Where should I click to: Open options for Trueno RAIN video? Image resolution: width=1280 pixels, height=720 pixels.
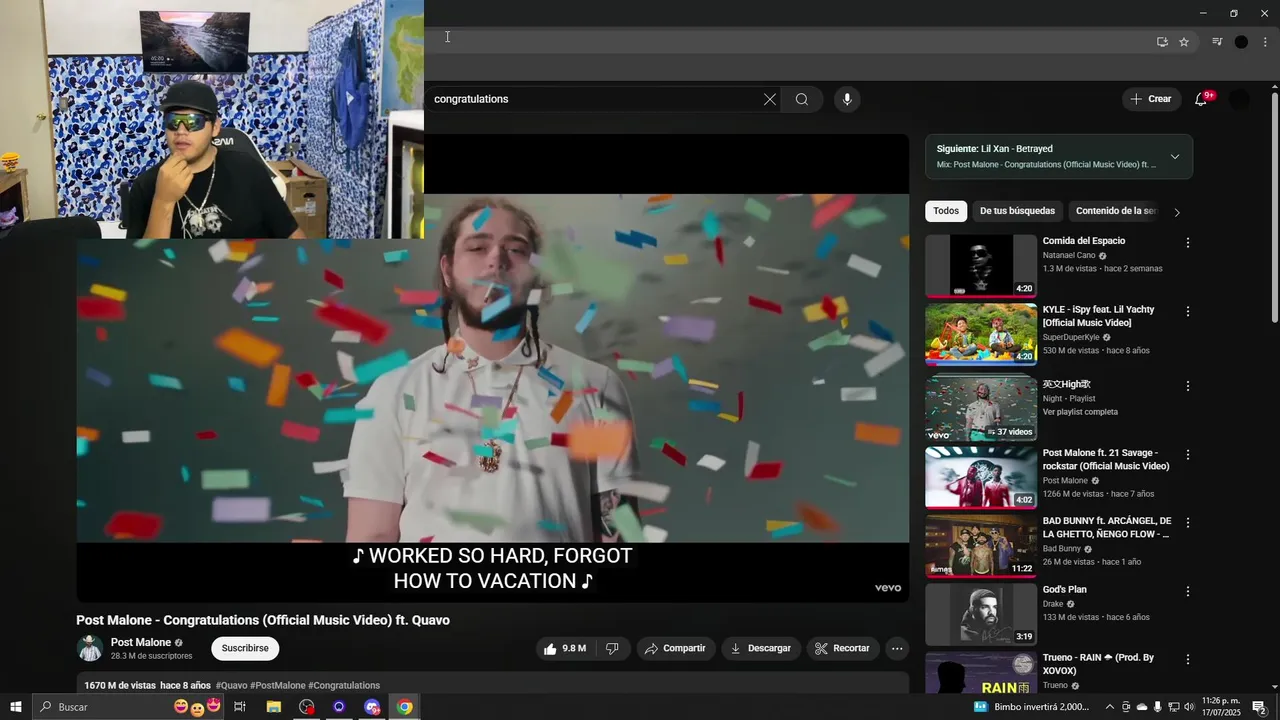coord(1188,660)
